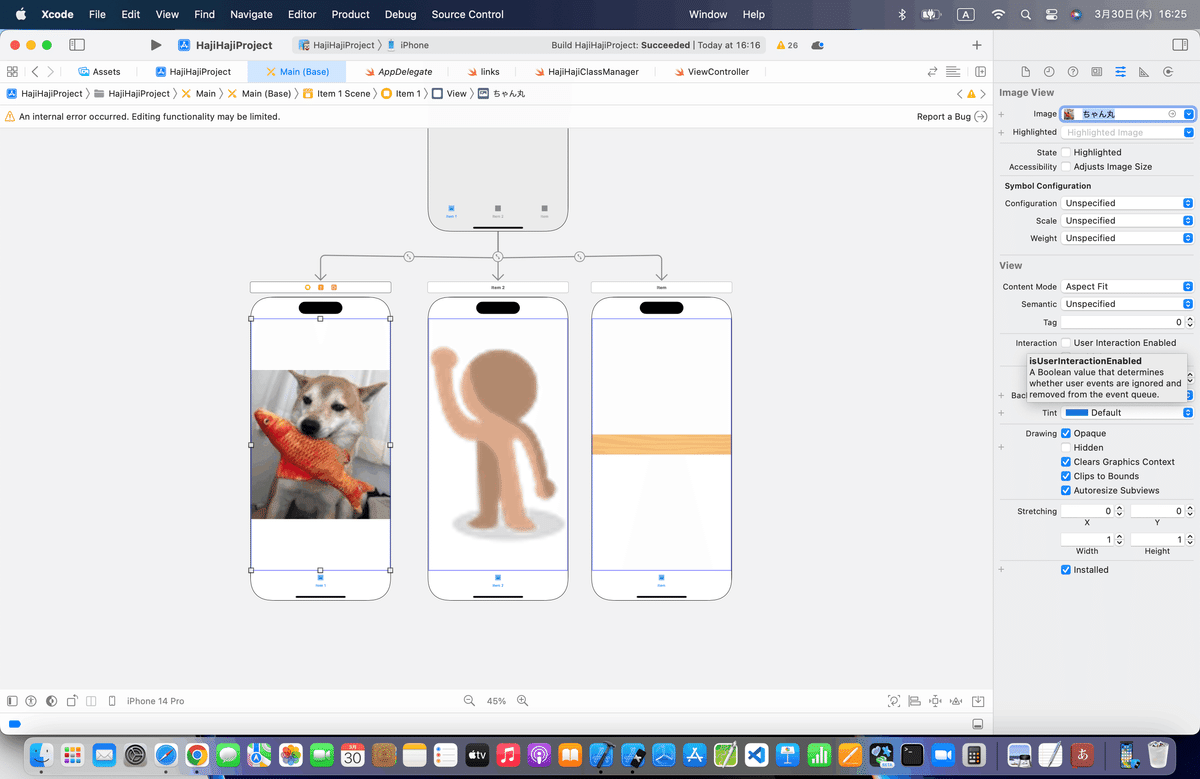Open the symbol Scale dropdown
This screenshot has width=1200, height=779.
coord(1128,221)
